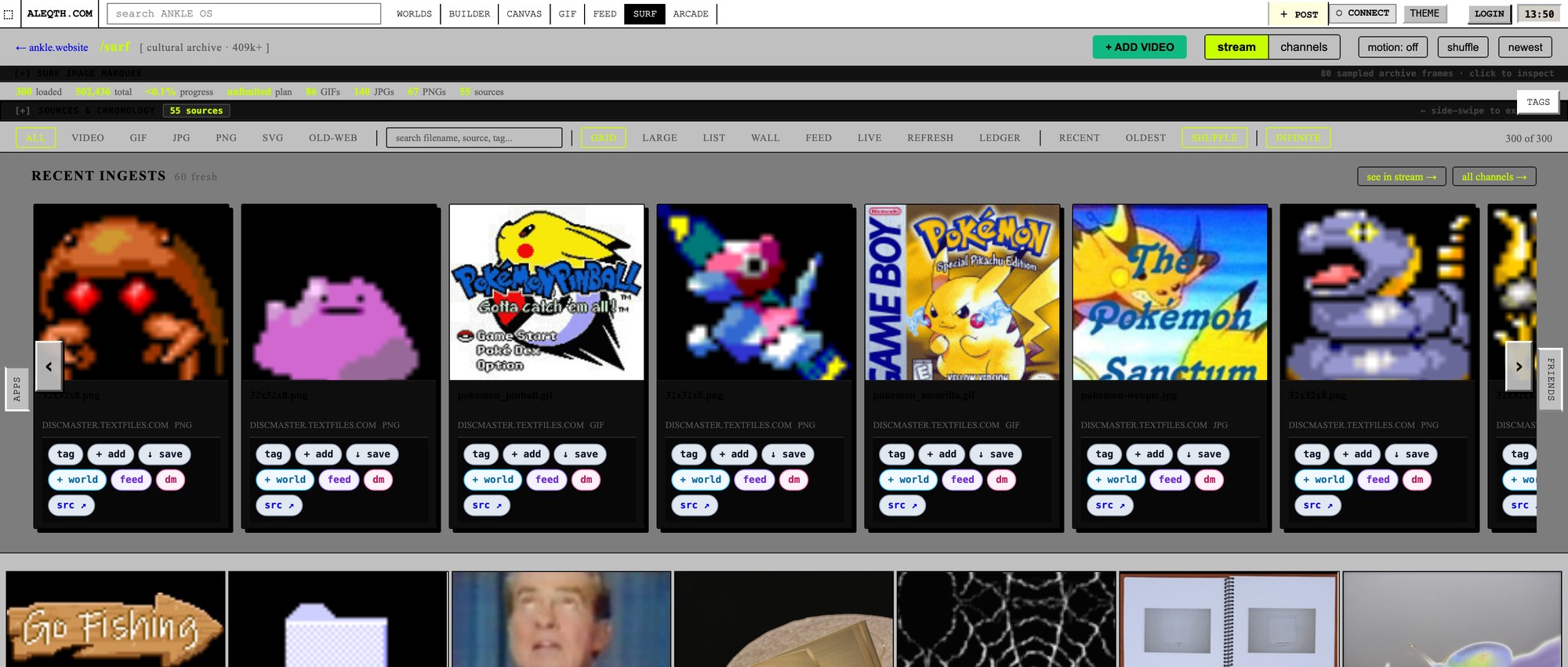Switch to LEDGER view
Screen dimensions: 1568x667
tap(1000, 138)
